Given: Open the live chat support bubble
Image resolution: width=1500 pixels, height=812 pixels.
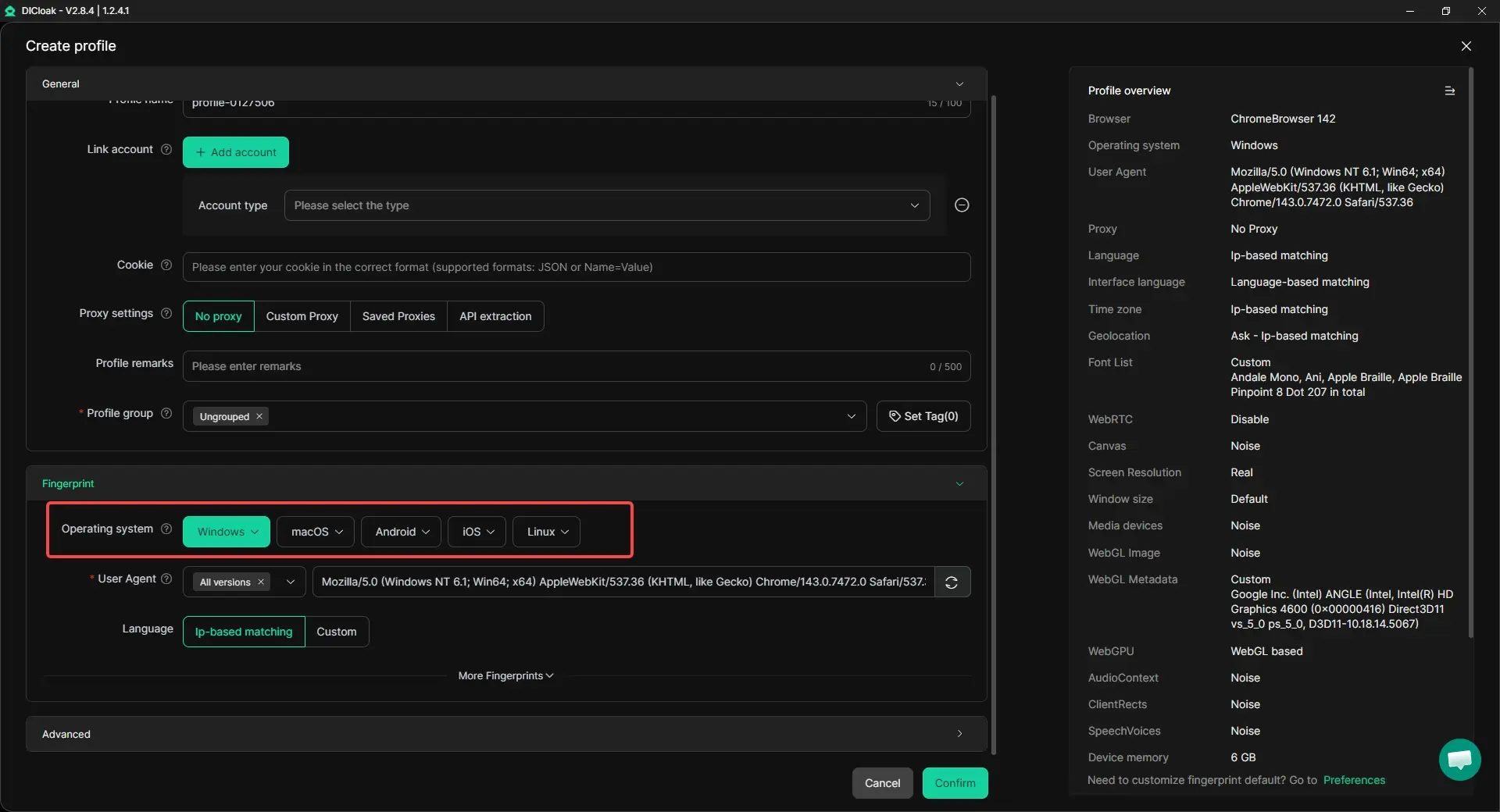Looking at the screenshot, I should tap(1459, 759).
